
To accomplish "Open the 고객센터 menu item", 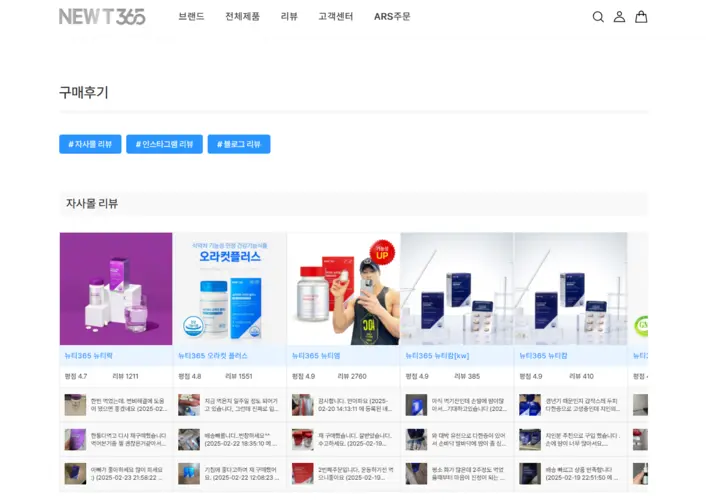I will click(336, 17).
